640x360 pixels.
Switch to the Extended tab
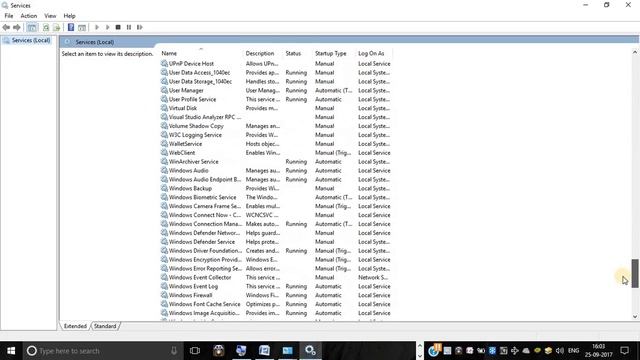pyautogui.click(x=75, y=326)
